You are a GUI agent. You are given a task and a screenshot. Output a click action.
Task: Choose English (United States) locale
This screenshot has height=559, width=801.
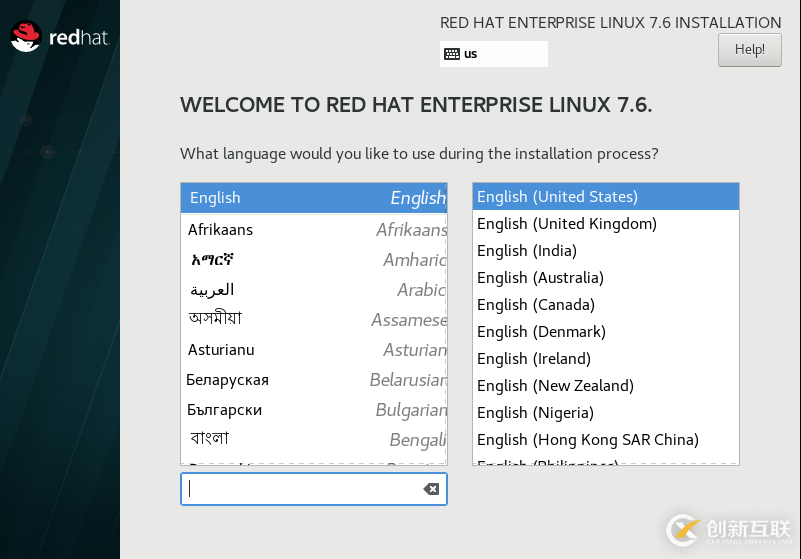(605, 197)
